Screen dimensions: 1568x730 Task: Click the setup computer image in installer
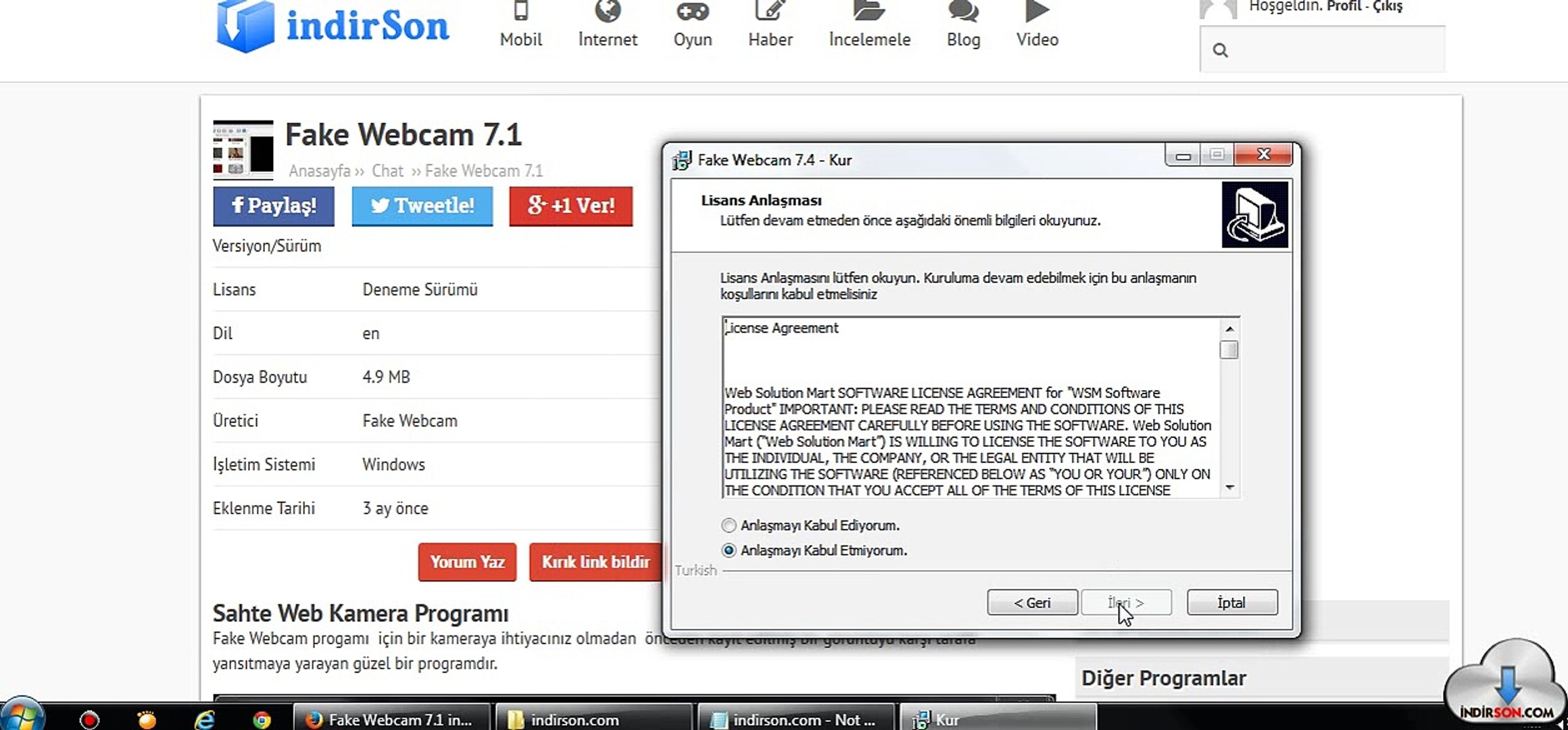point(1255,215)
